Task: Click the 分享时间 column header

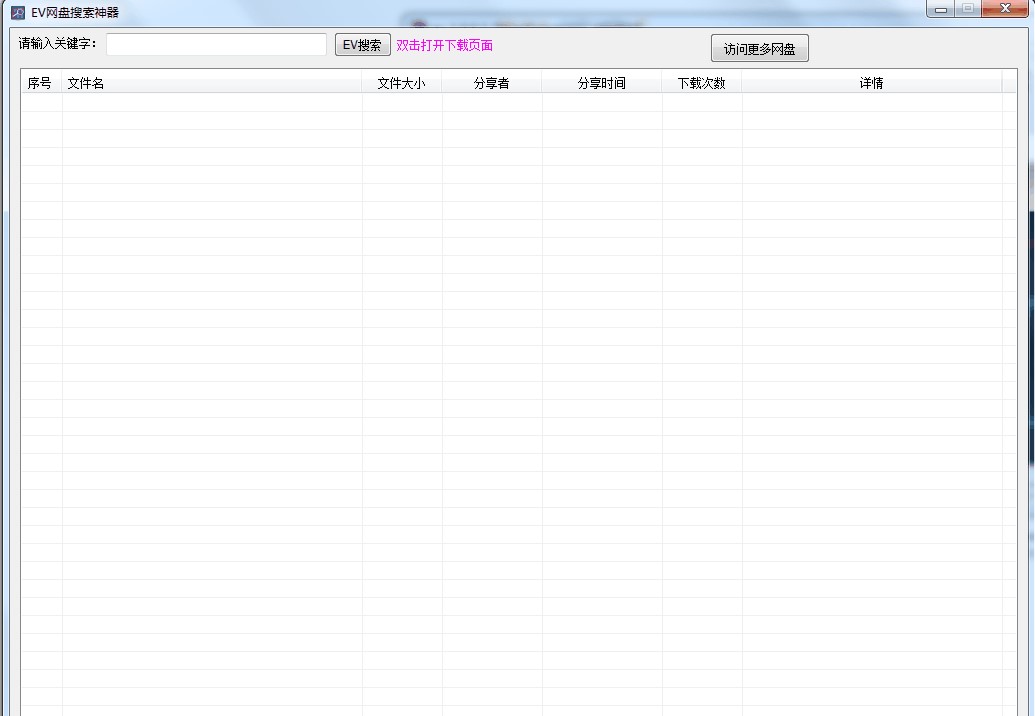Action: pyautogui.click(x=601, y=83)
